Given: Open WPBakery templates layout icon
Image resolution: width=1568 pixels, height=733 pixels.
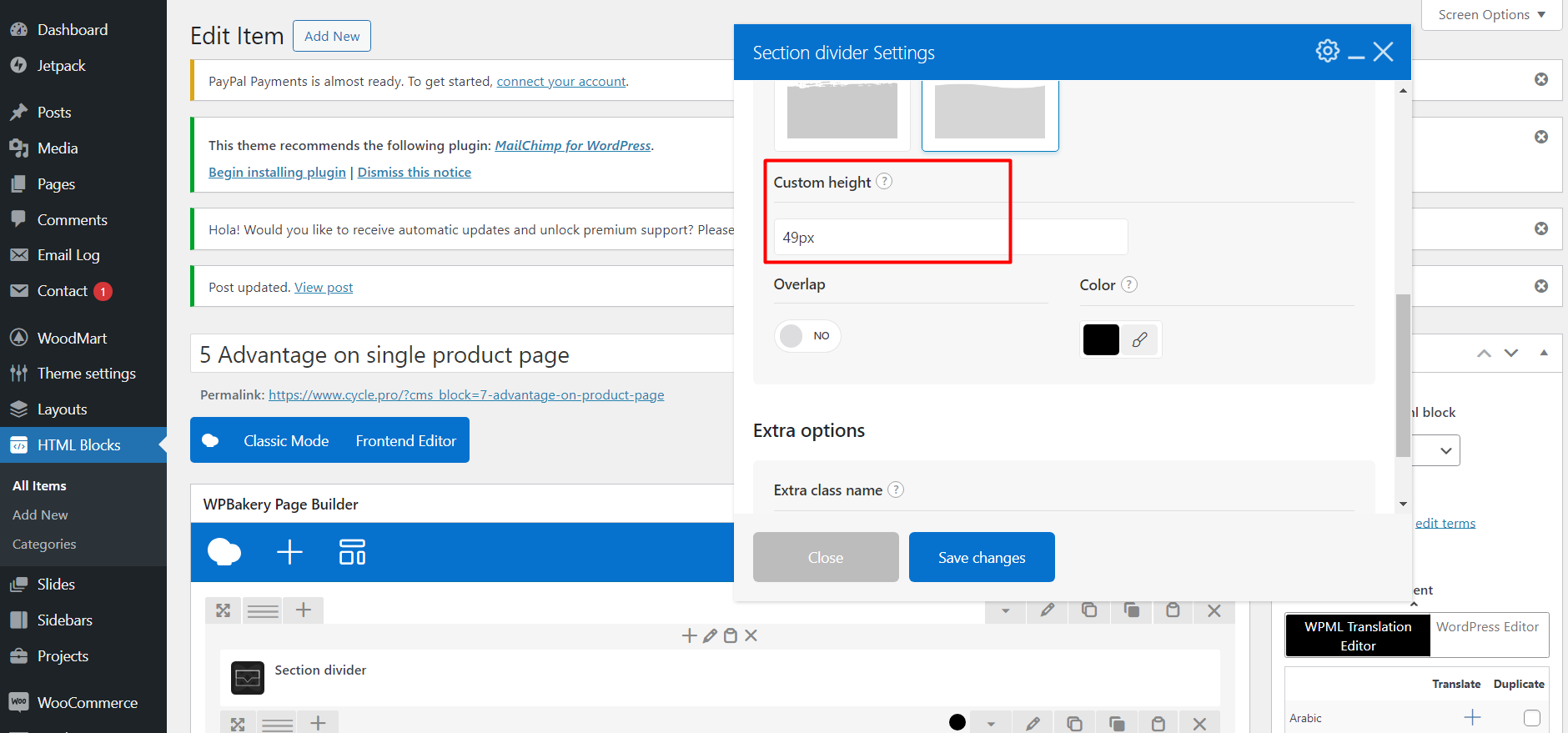Looking at the screenshot, I should point(352,552).
